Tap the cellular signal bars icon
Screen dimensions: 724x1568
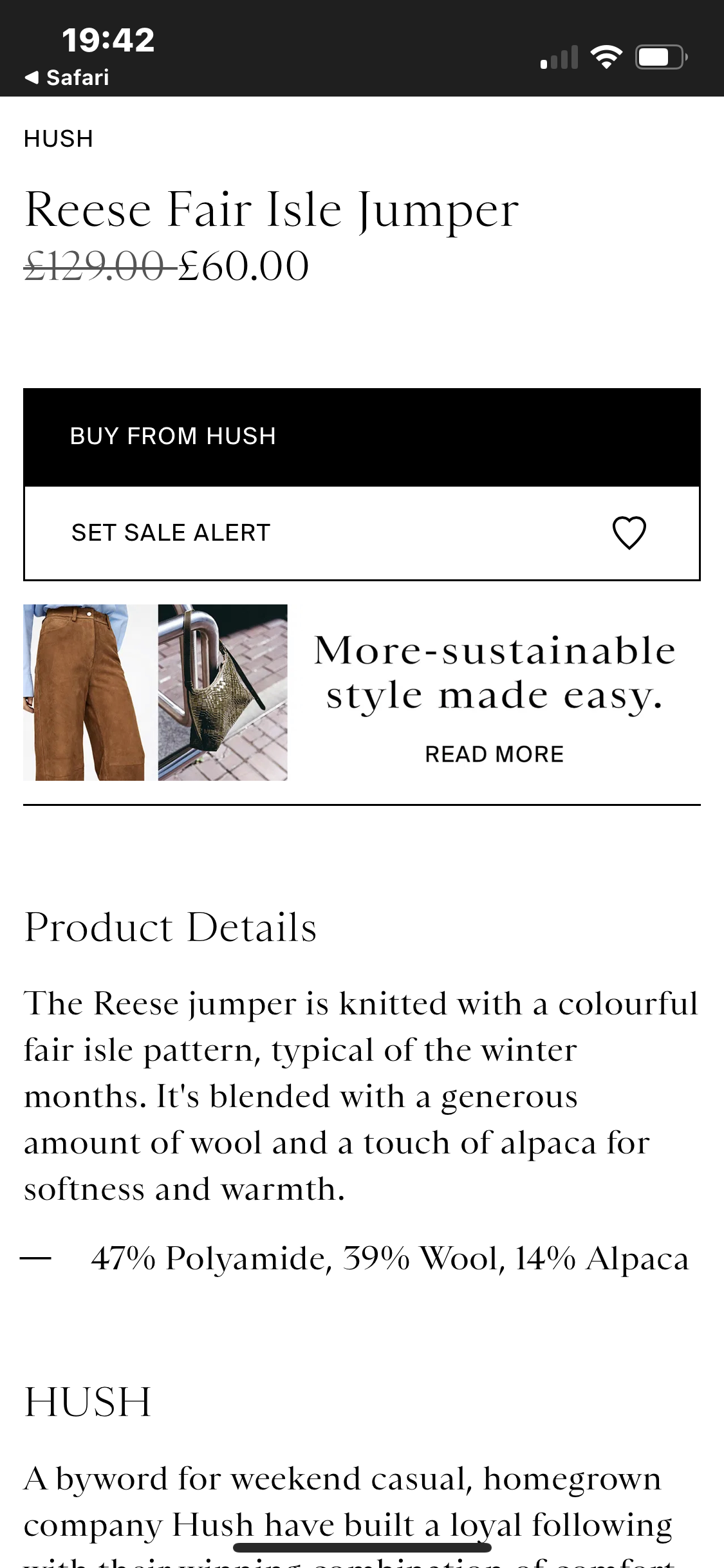[x=559, y=58]
